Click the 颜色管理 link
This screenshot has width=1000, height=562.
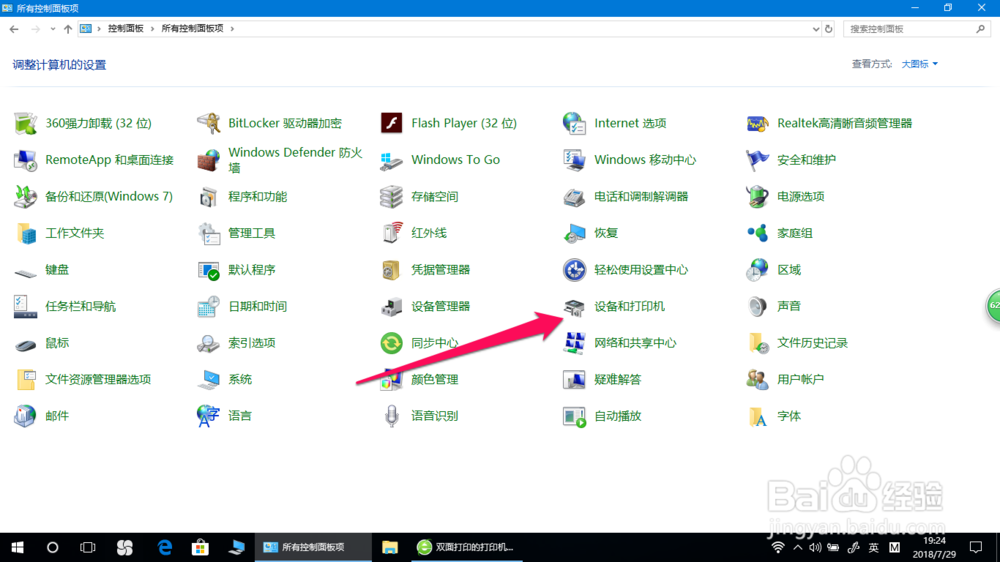click(435, 380)
